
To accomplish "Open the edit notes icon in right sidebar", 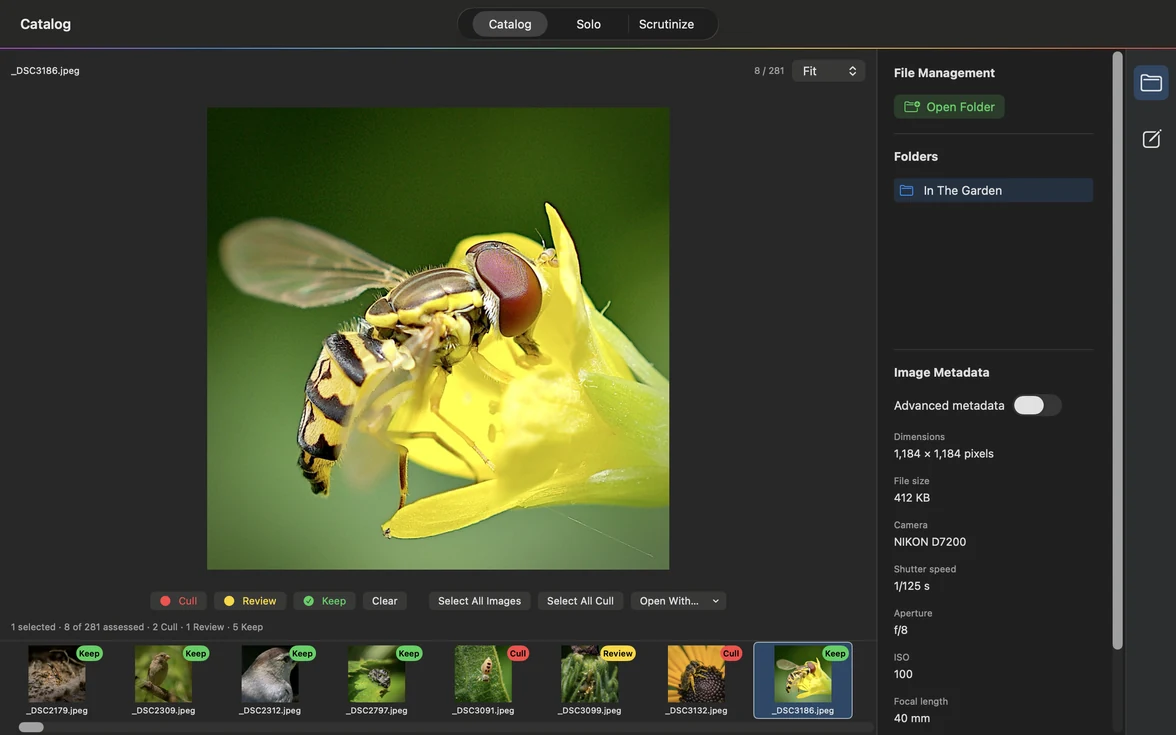I will pyautogui.click(x=1151, y=139).
